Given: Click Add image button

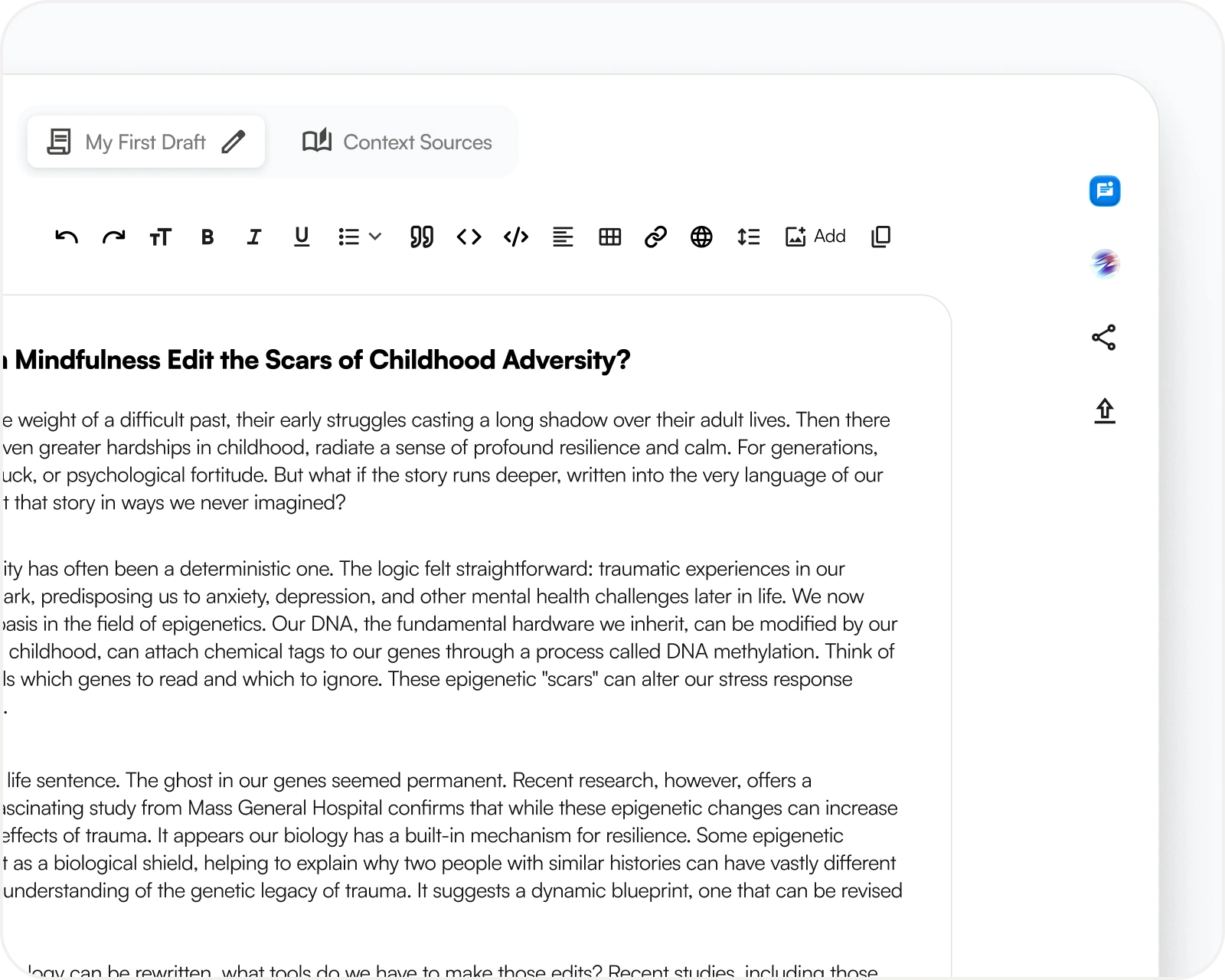Looking at the screenshot, I should [x=815, y=237].
